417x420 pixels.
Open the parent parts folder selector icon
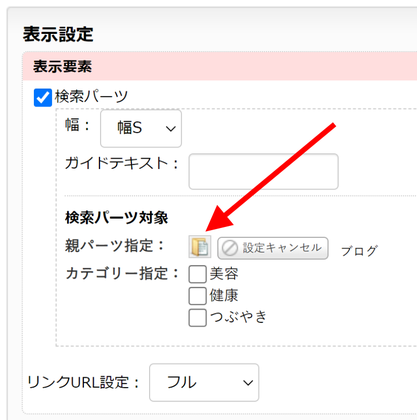click(x=200, y=247)
